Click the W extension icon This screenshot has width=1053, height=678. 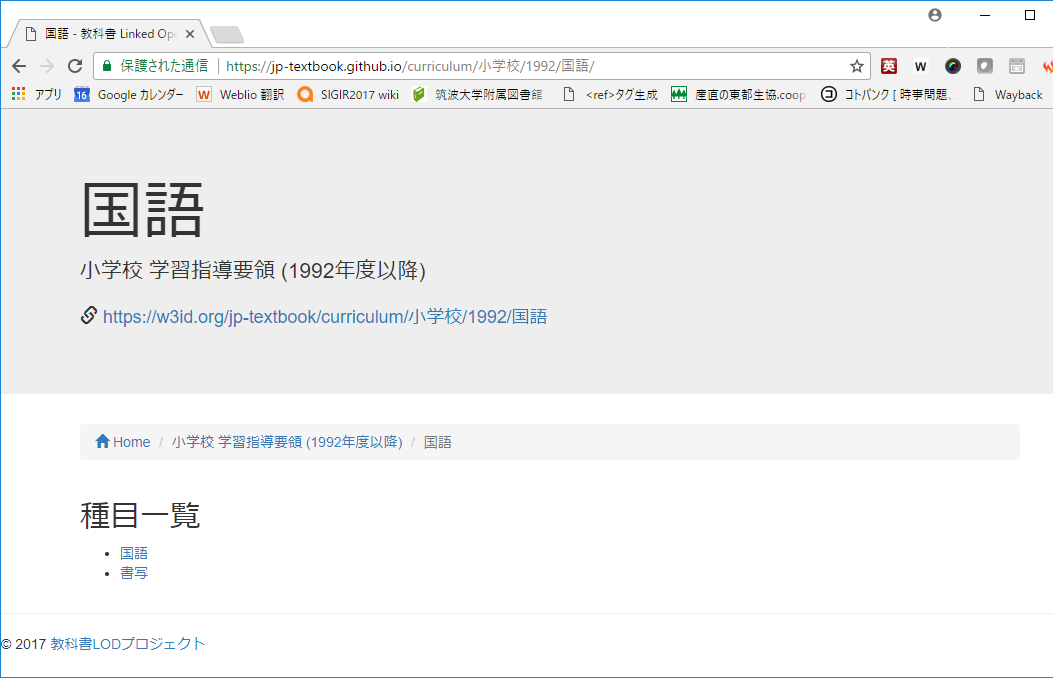click(x=919, y=65)
